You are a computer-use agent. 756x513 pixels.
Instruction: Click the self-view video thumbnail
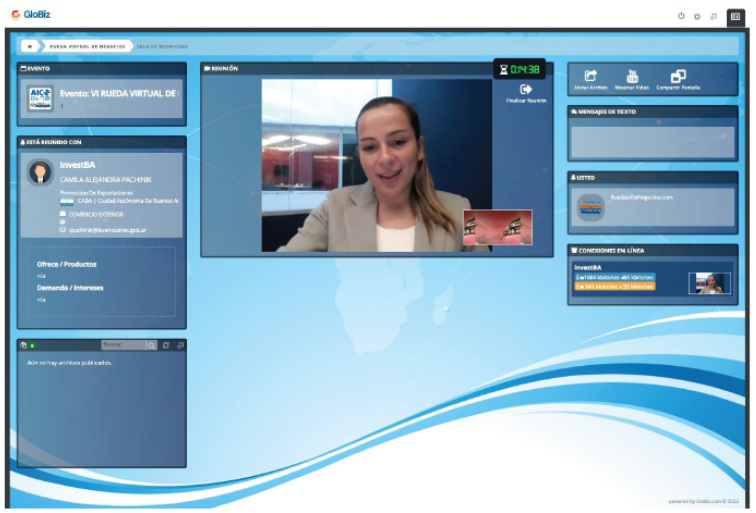point(497,227)
